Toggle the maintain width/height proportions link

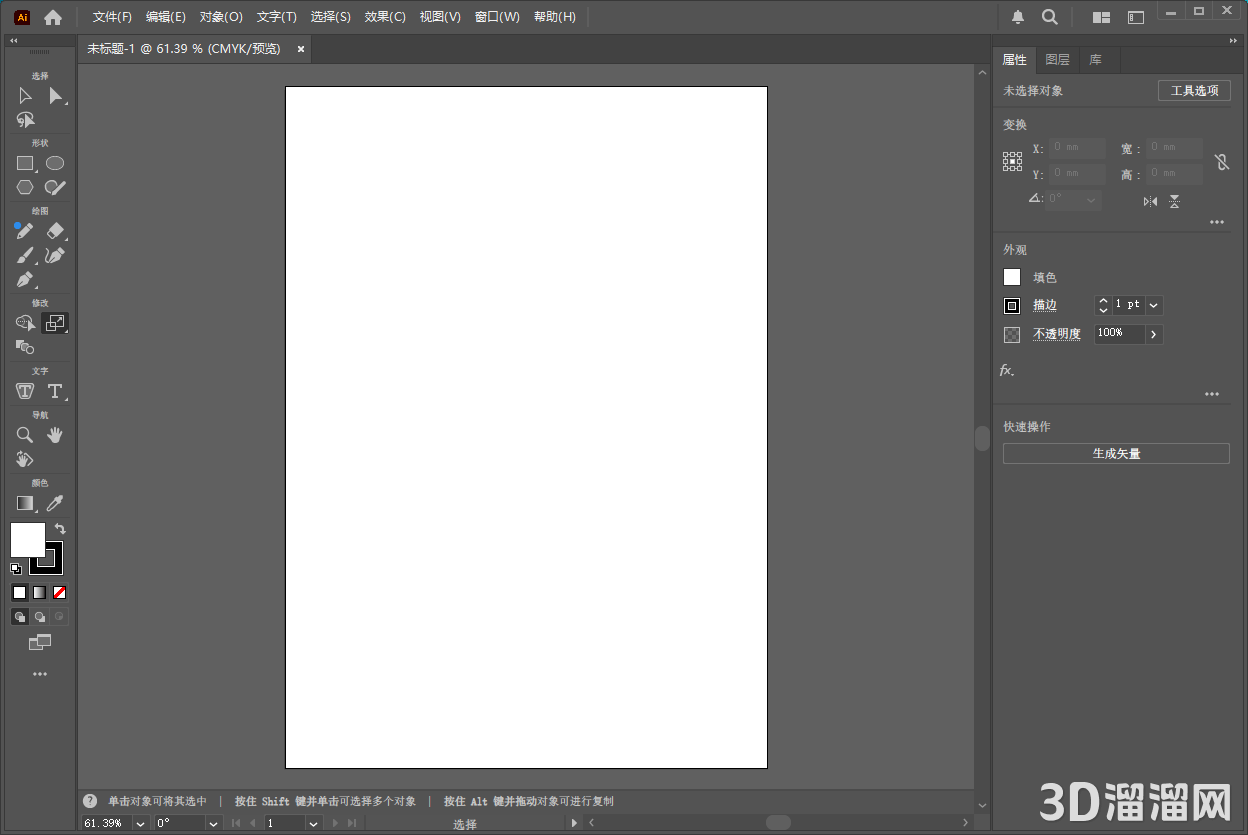(1221, 161)
